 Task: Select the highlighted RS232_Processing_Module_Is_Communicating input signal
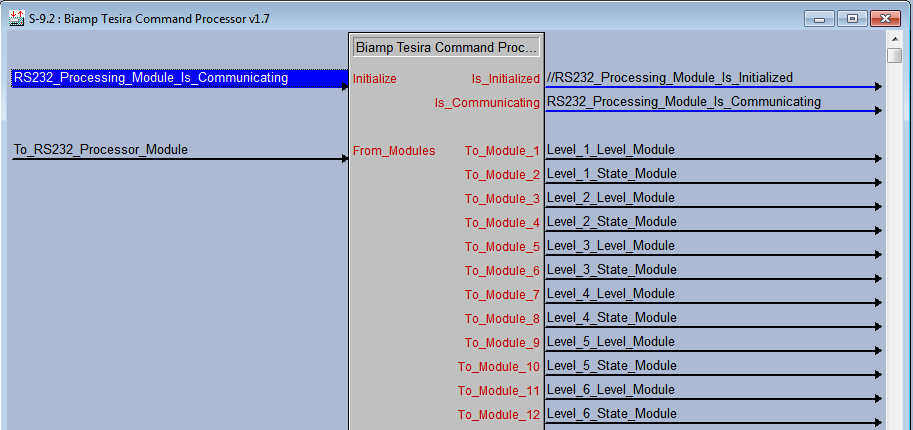click(x=179, y=78)
